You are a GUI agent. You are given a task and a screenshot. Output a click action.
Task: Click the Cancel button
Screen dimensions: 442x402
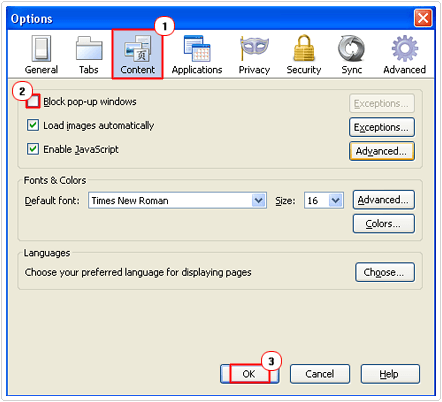pos(320,374)
